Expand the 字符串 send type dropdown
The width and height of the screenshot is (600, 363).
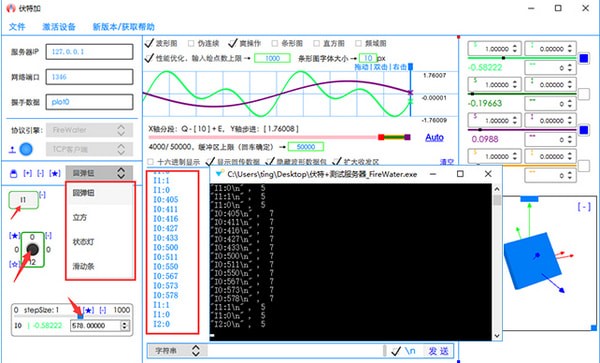pos(178,350)
